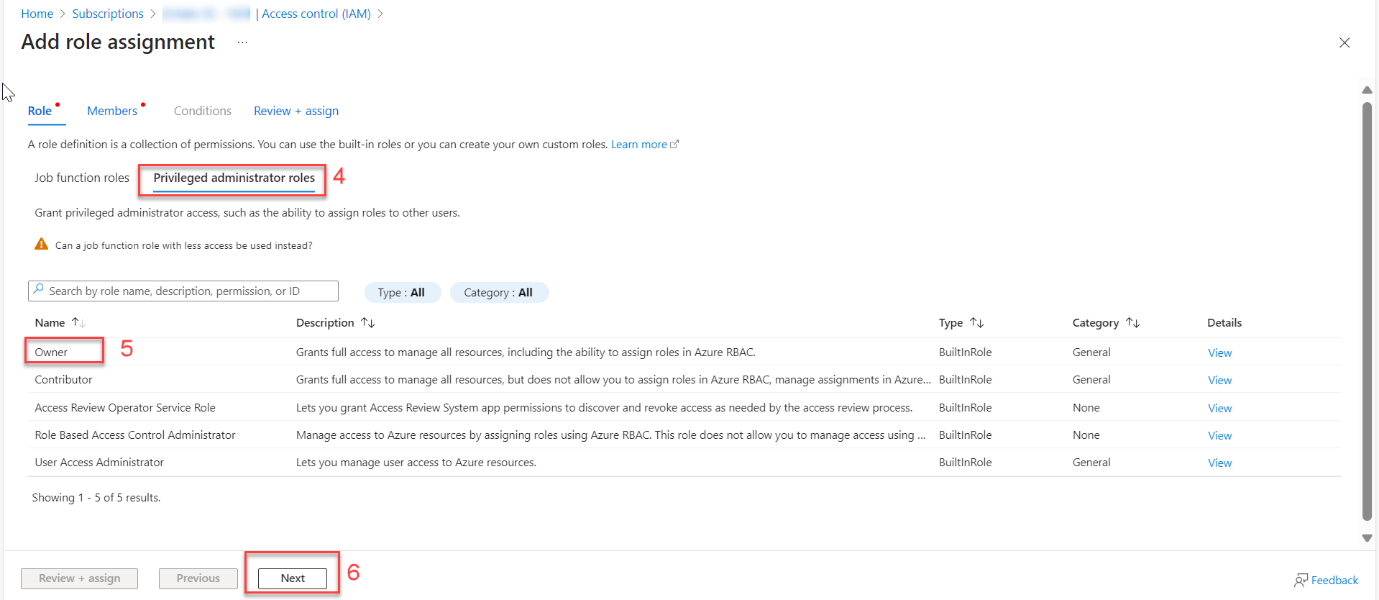
Task: View details for Access Review Operator Service Role
Action: click(x=1220, y=408)
